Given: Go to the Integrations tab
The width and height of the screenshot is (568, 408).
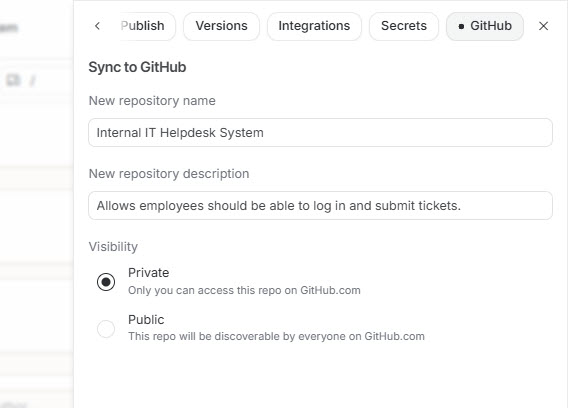Looking at the screenshot, I should click(314, 26).
